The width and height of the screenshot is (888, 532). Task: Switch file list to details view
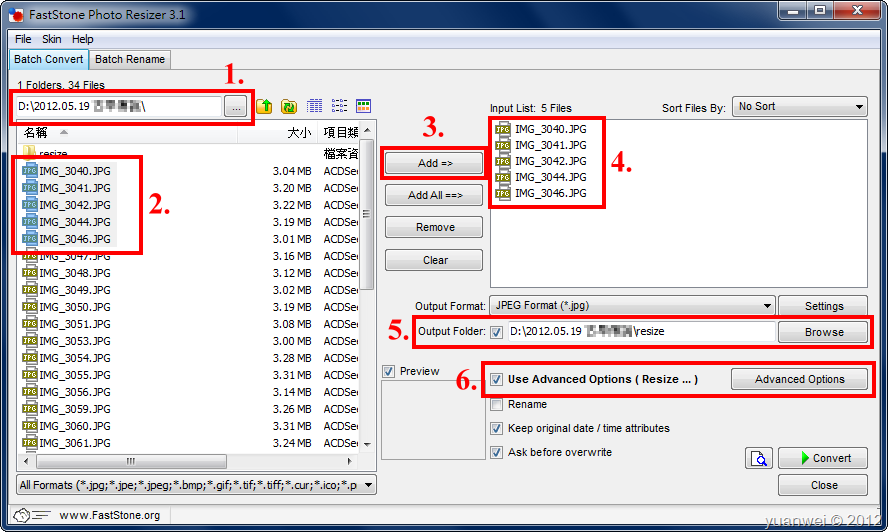click(x=314, y=106)
